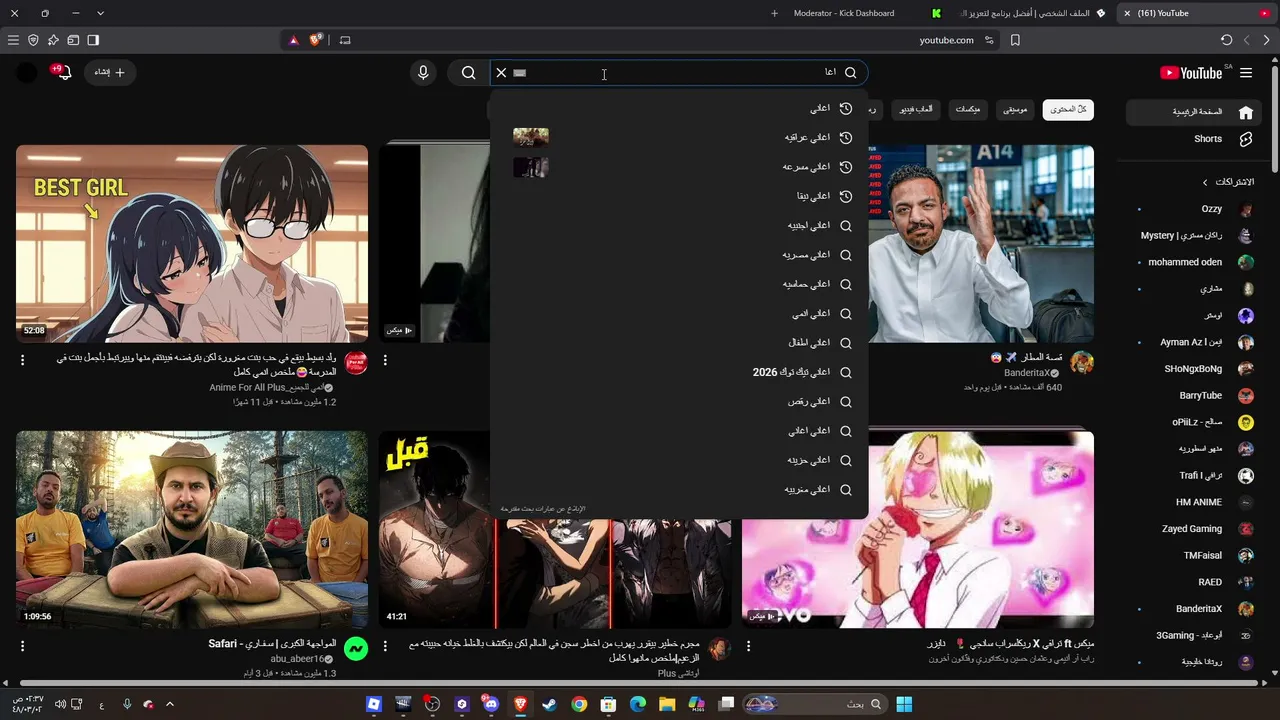The width and height of the screenshot is (1280, 720).
Task: Open Steam from the taskbar
Action: pos(549,704)
